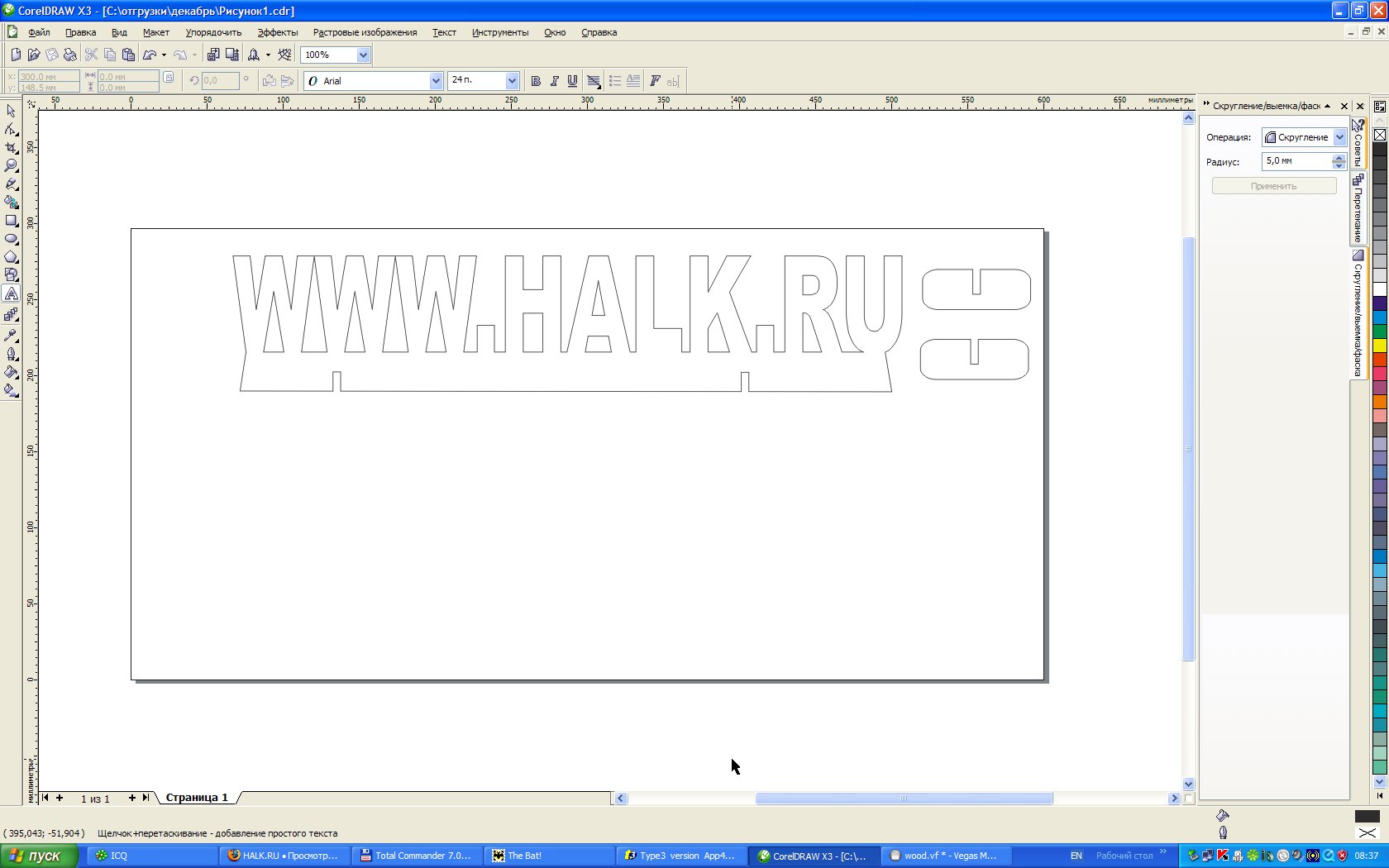
Task: Toggle underline text formatting
Action: click(572, 81)
